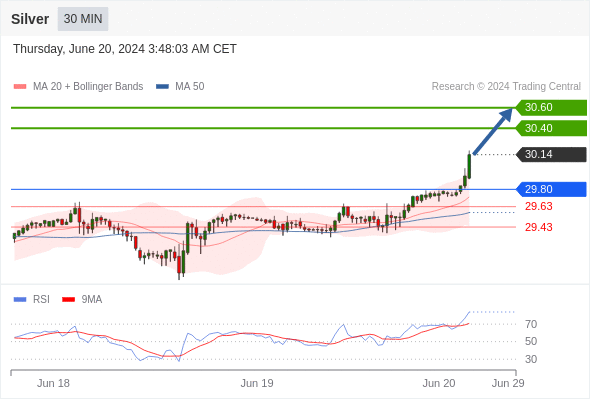
Task: Click the 29.63 red support label
Action: click(x=539, y=207)
